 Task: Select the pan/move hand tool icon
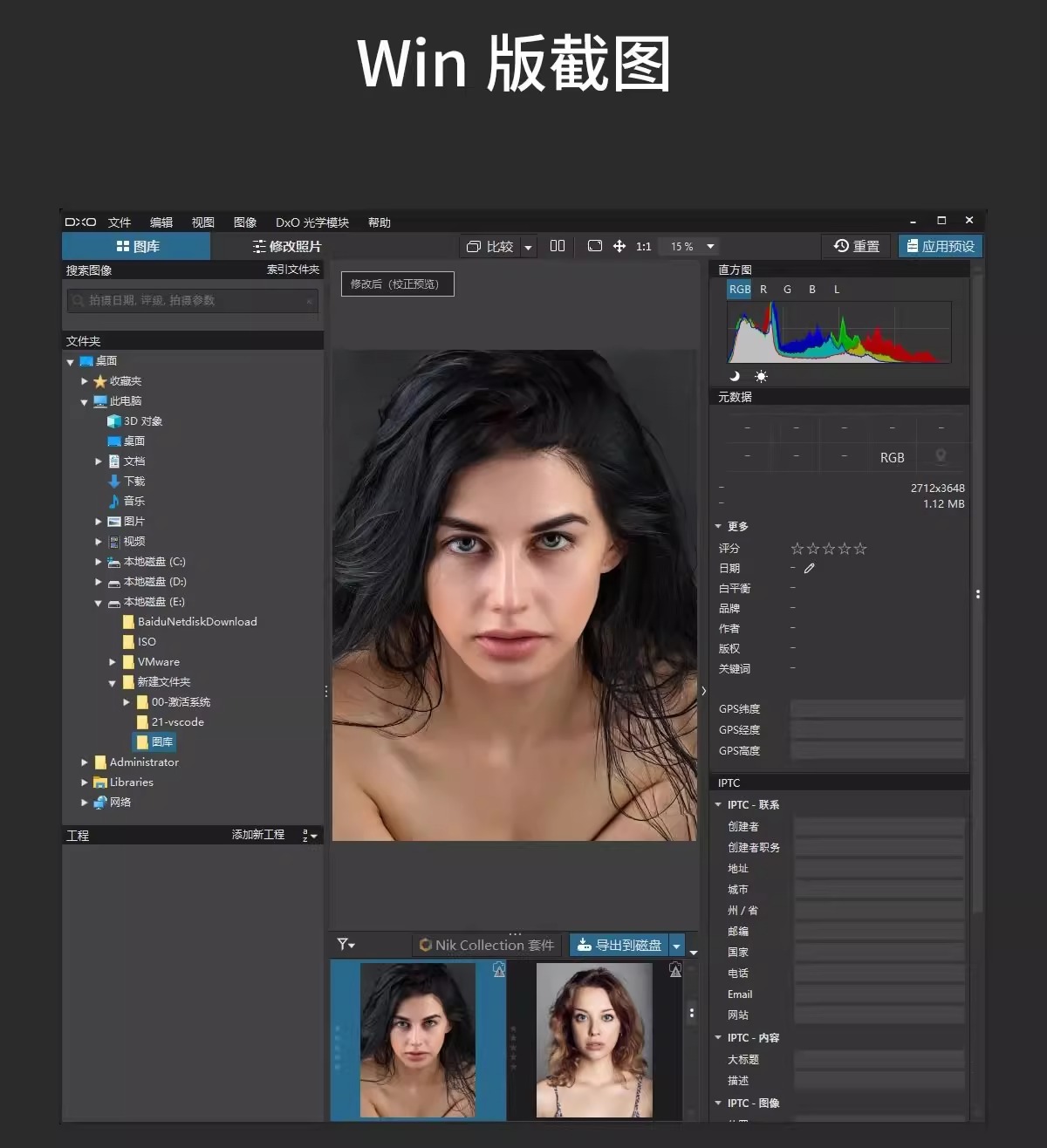click(x=619, y=246)
